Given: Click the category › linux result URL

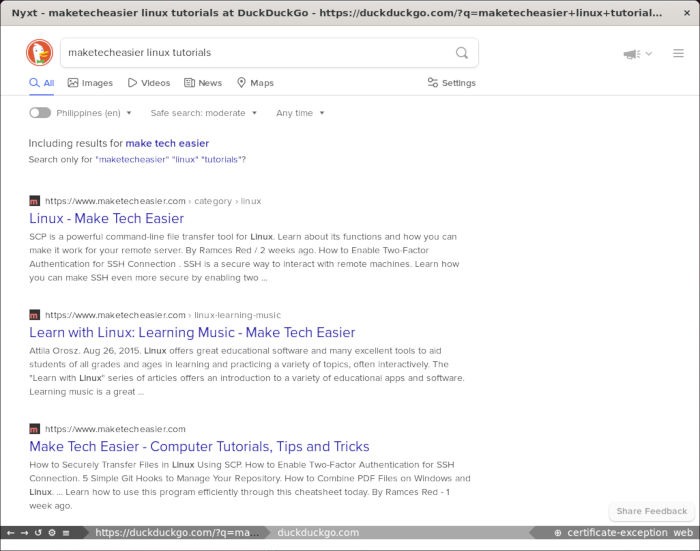Looking at the screenshot, I should tap(153, 201).
